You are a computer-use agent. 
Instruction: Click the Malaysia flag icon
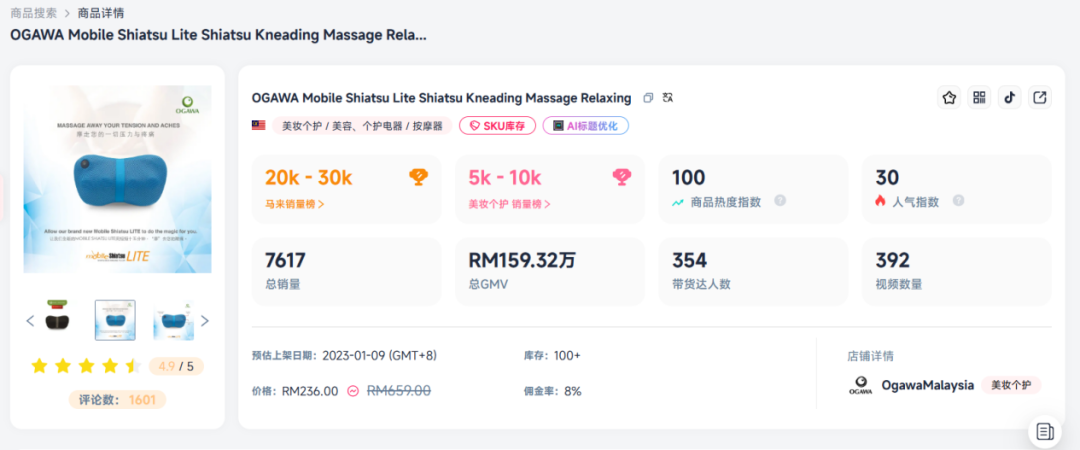pyautogui.click(x=259, y=125)
